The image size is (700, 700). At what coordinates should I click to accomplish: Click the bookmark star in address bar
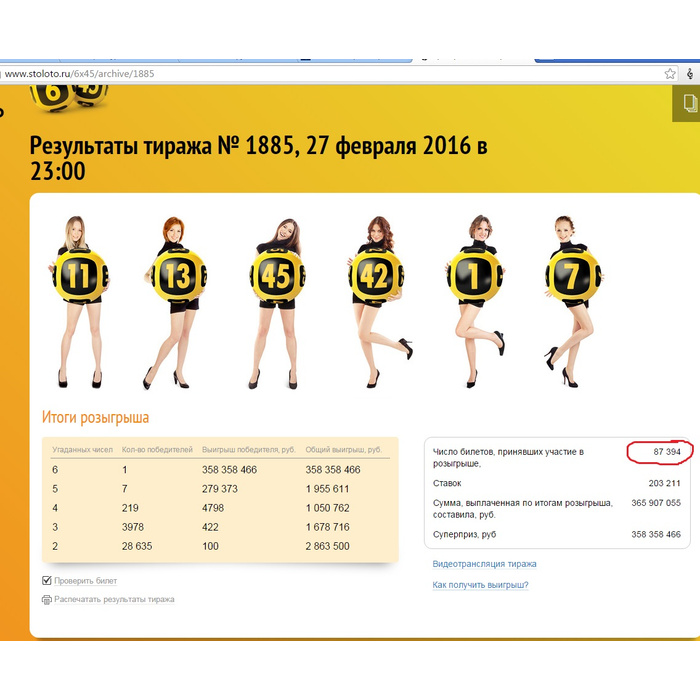coord(670,74)
